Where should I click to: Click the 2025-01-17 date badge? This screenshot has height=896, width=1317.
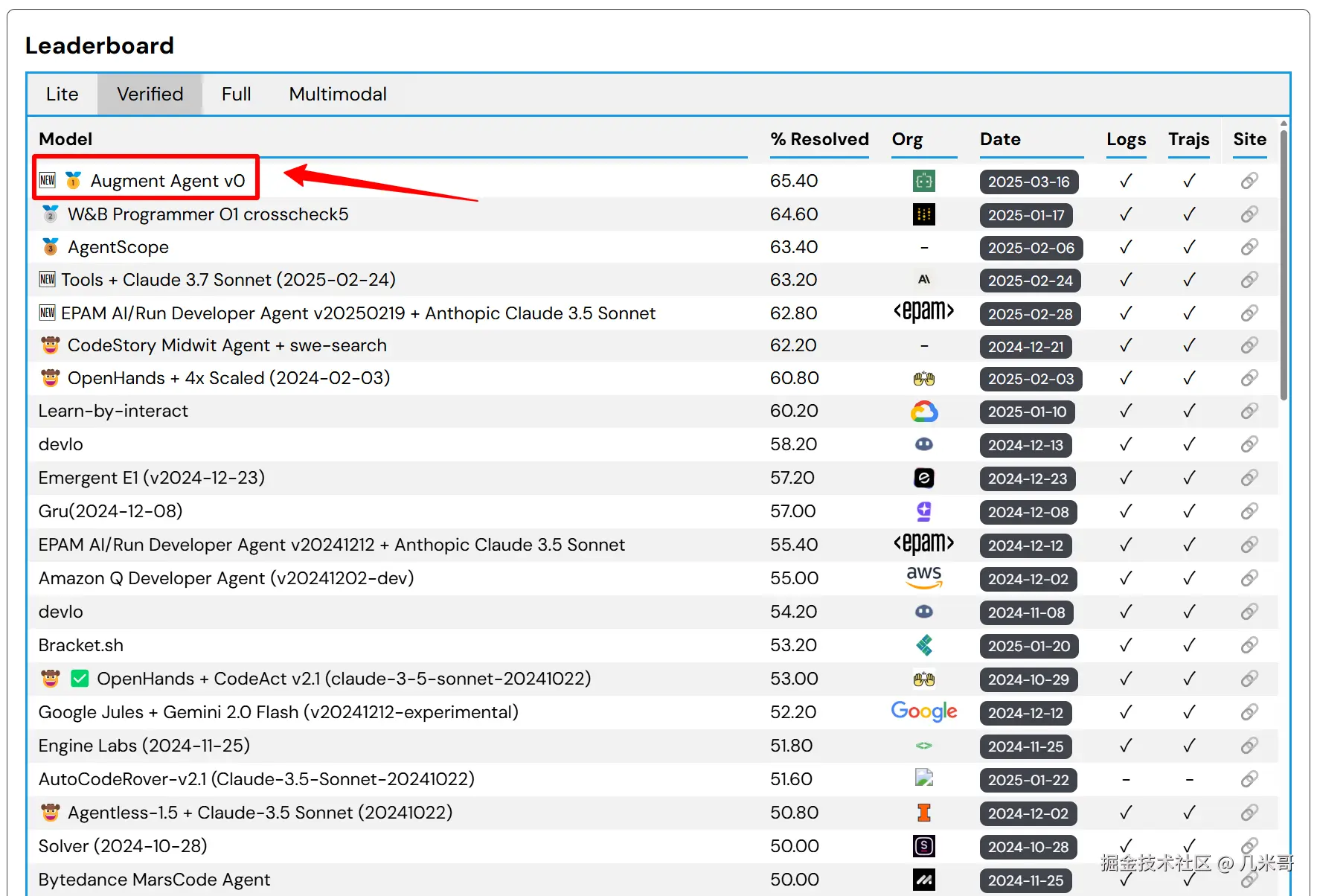click(x=1026, y=215)
